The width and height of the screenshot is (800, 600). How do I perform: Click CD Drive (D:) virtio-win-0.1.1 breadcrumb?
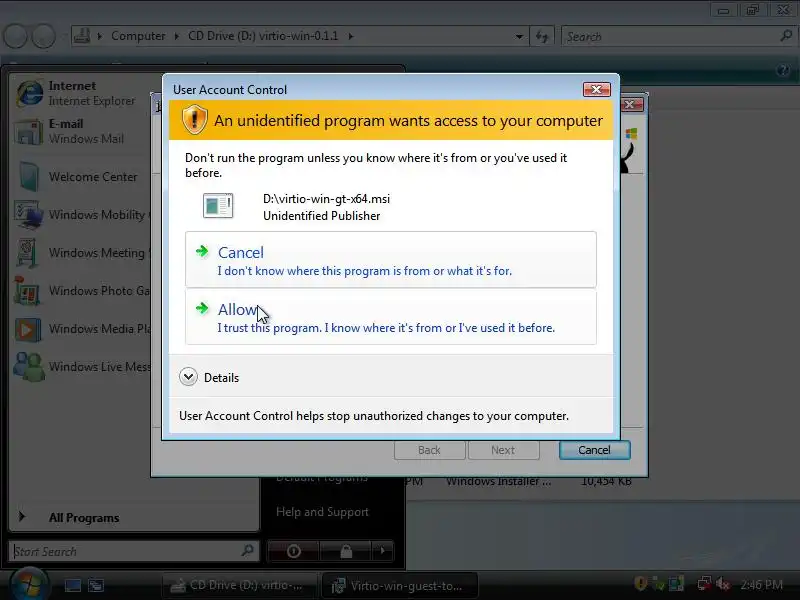263,36
